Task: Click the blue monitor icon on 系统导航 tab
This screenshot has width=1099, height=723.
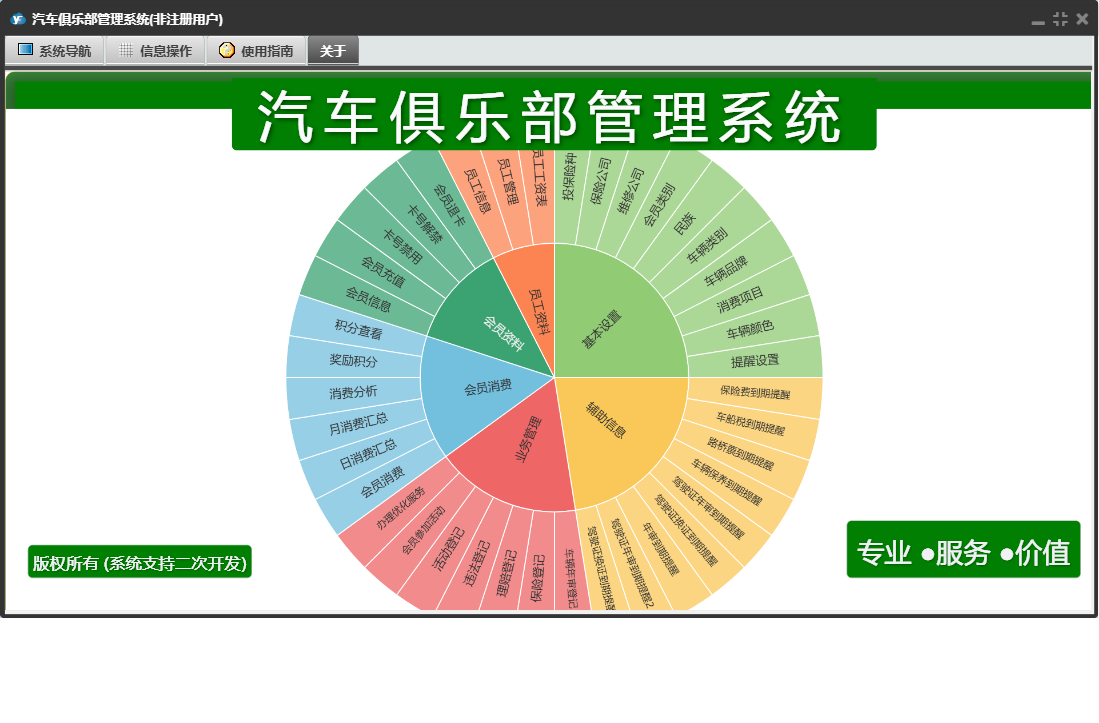Action: [x=25, y=50]
